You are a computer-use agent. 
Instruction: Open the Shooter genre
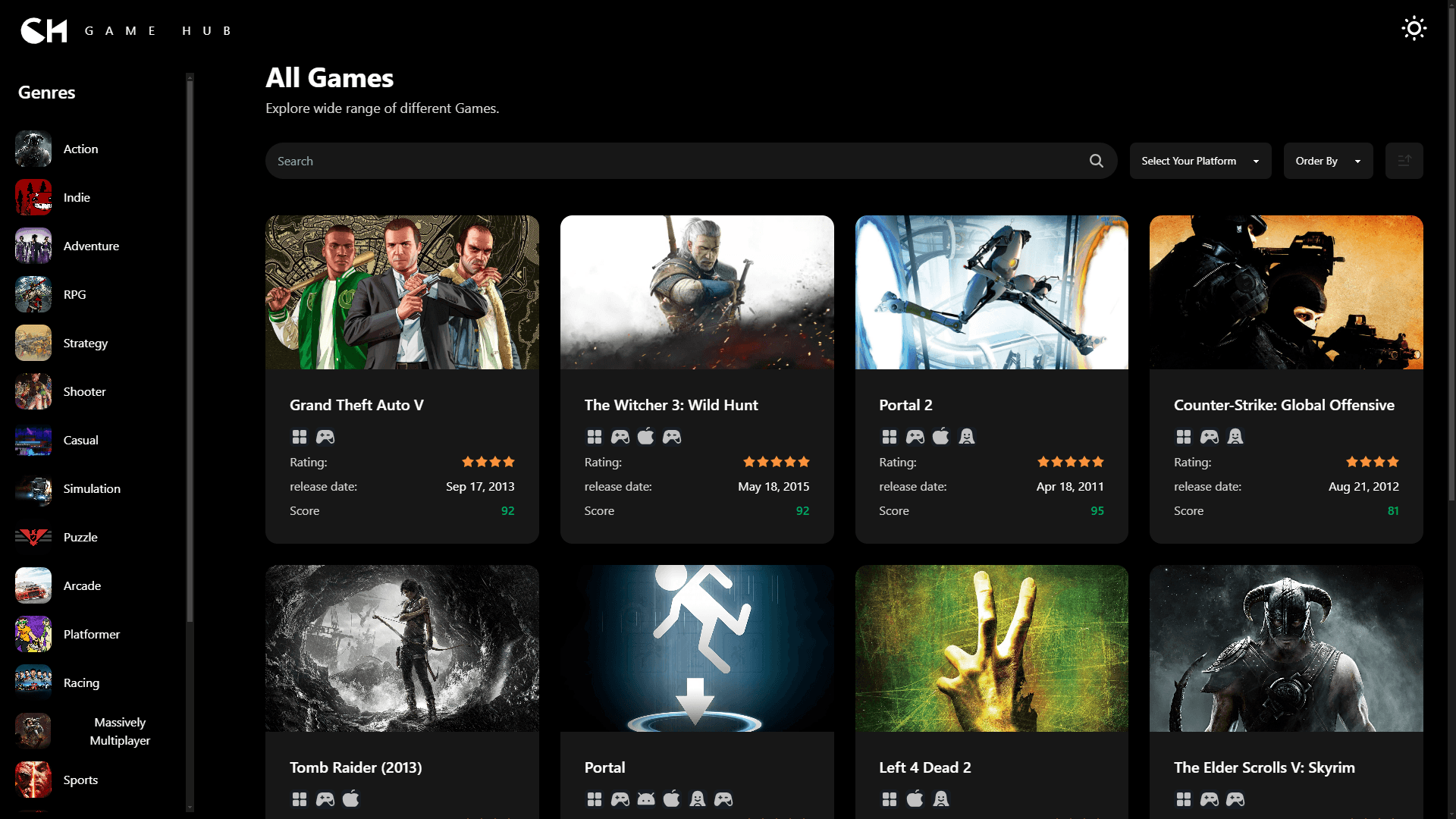[x=84, y=391]
